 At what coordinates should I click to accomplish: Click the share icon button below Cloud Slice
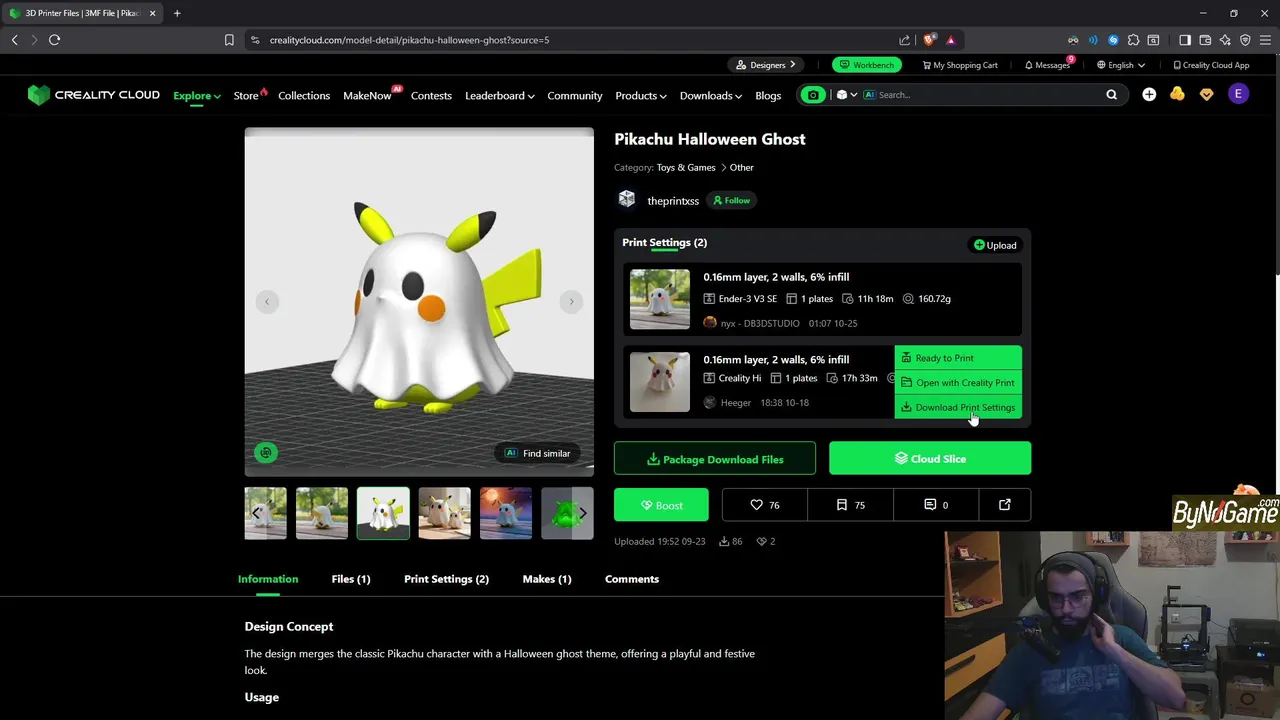tap(1005, 505)
